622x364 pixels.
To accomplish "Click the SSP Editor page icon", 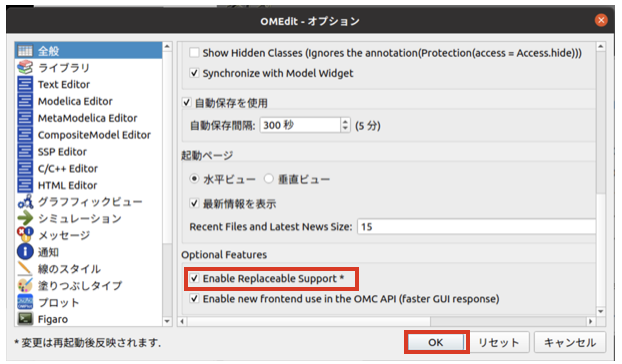I will point(25,151).
